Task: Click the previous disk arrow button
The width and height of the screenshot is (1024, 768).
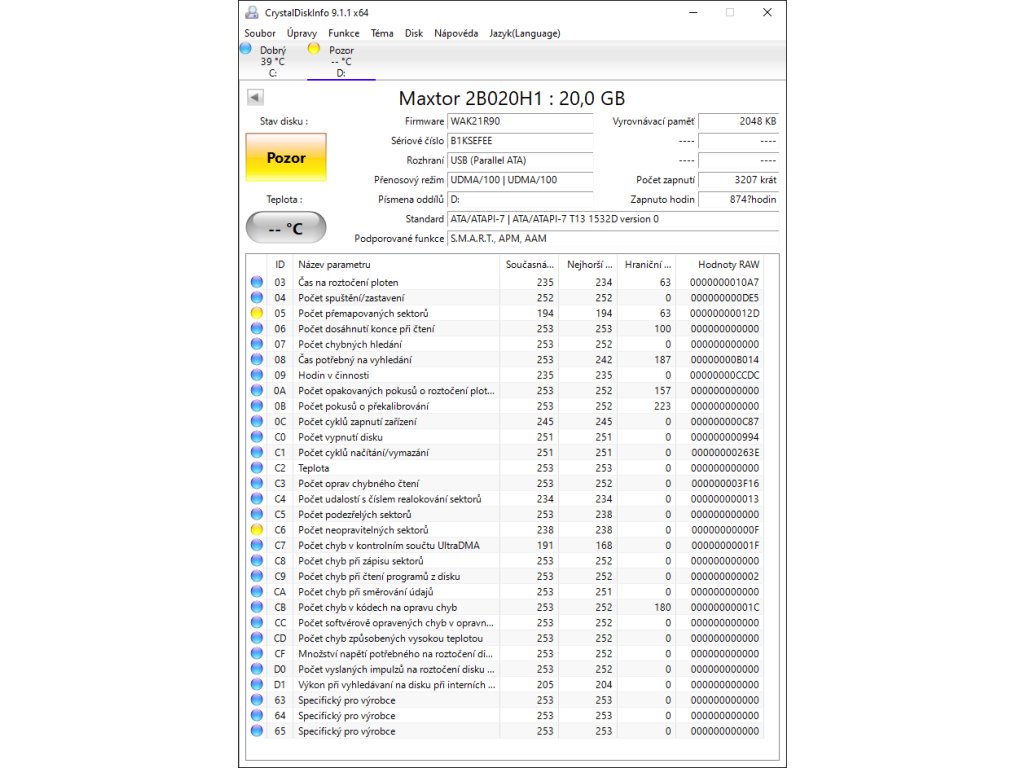Action: click(x=255, y=97)
